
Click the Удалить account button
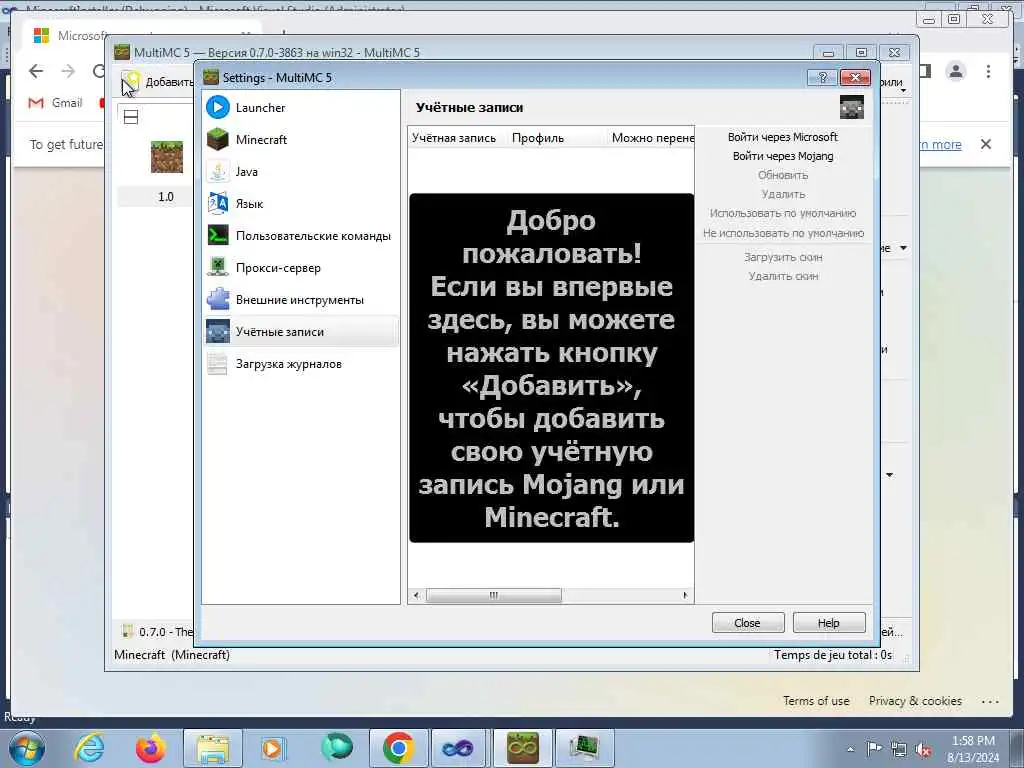tap(783, 194)
